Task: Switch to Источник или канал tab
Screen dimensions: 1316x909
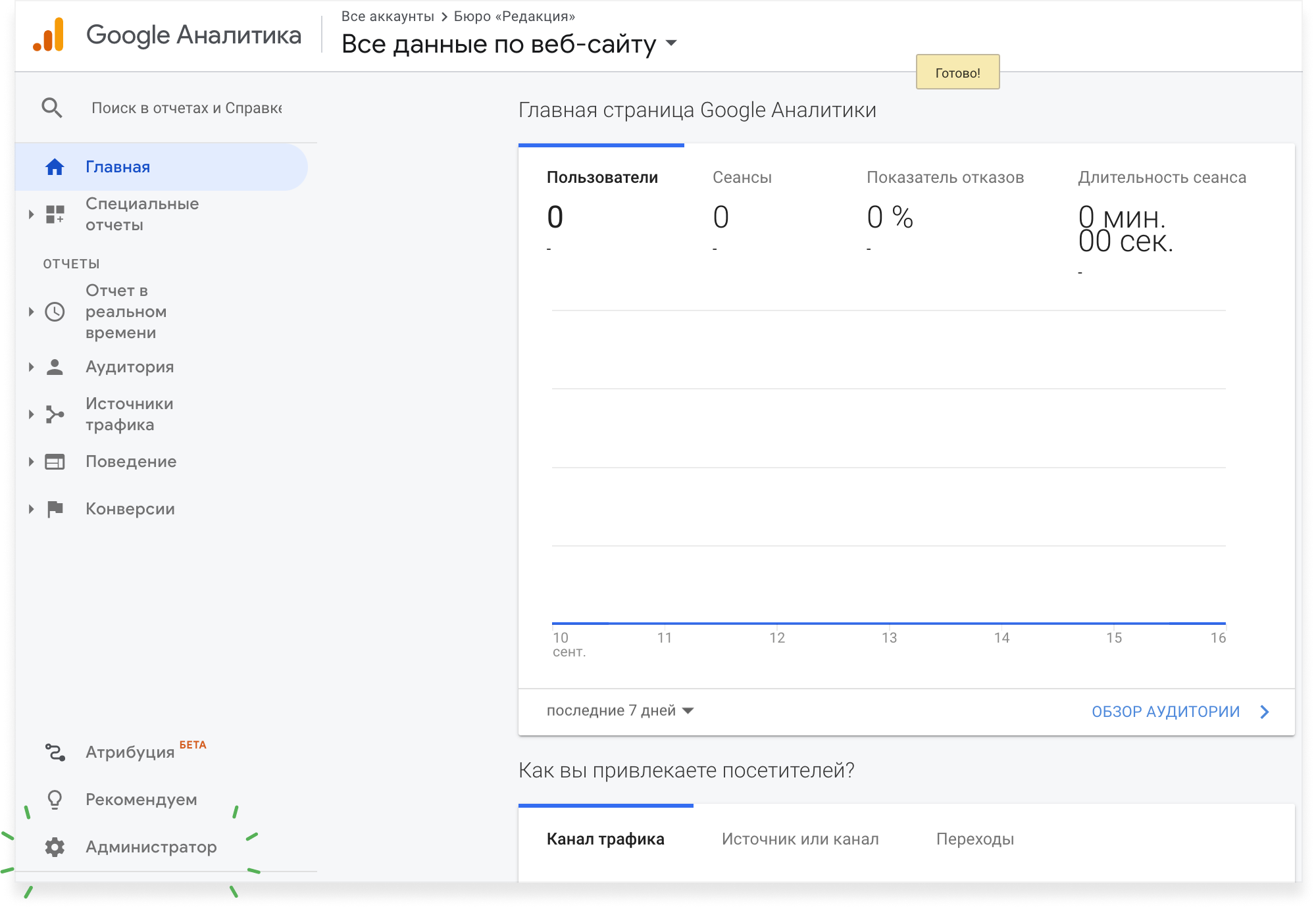Action: point(800,839)
